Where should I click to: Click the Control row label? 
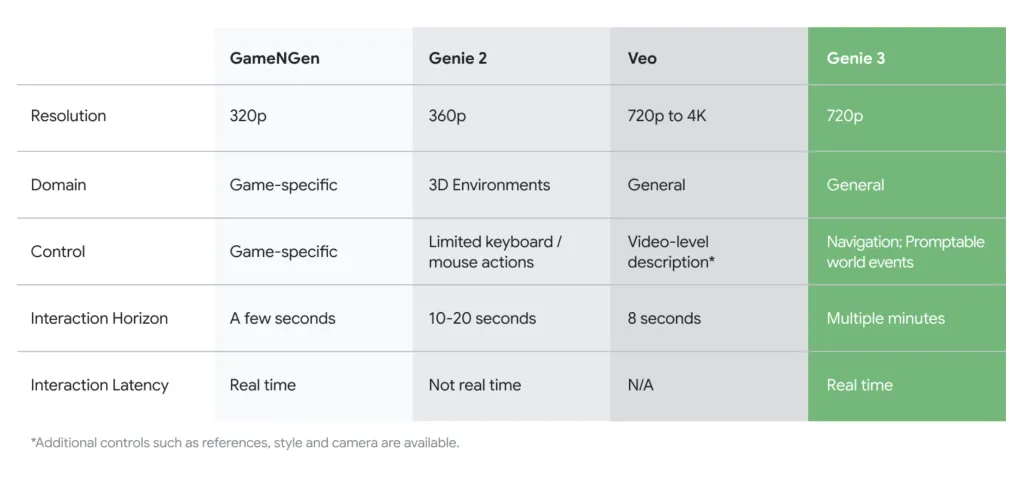[x=58, y=252]
